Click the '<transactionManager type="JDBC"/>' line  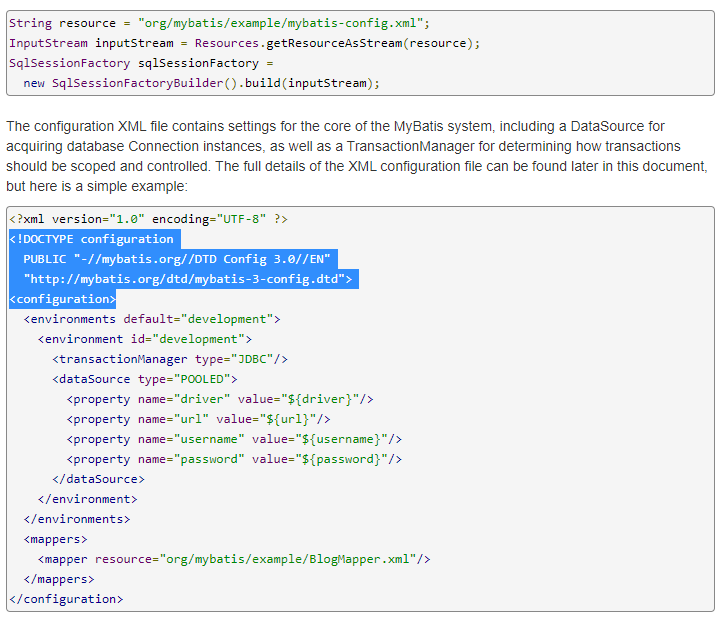(170, 359)
